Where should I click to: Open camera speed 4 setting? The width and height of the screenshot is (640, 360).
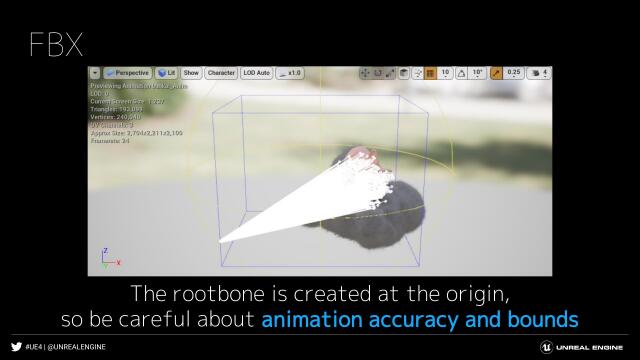point(539,73)
